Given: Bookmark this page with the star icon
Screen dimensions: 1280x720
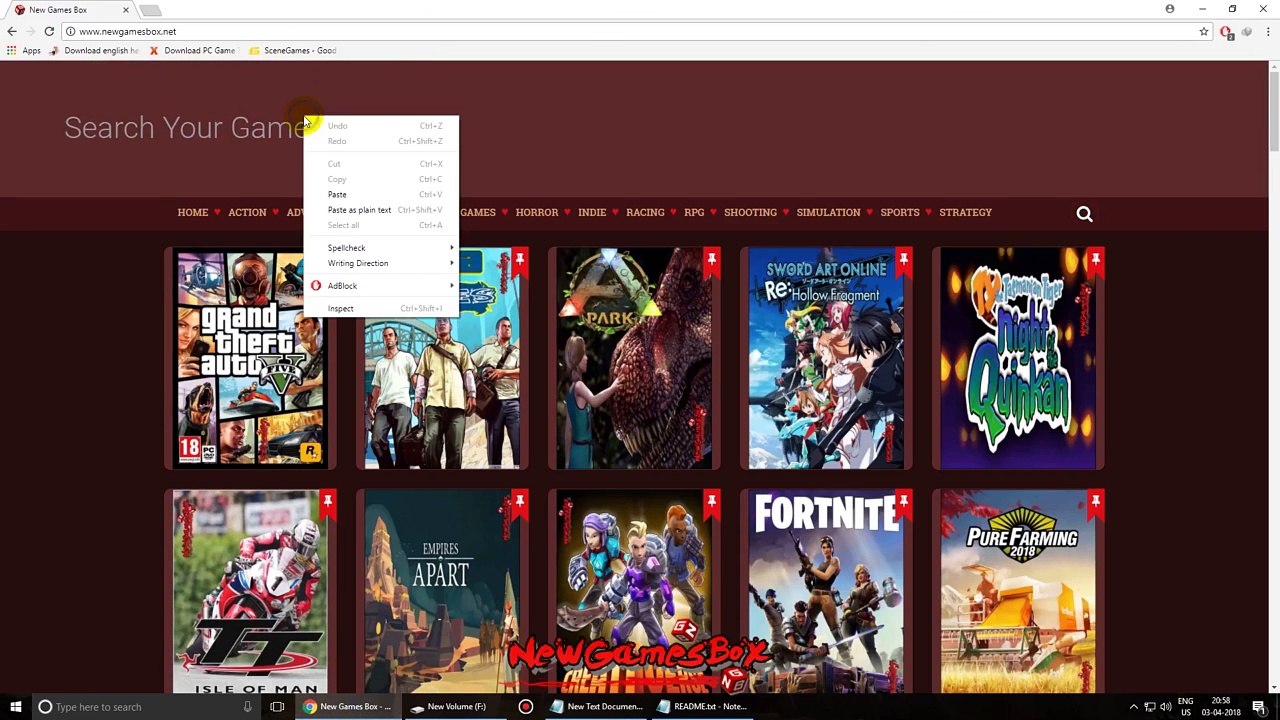Looking at the screenshot, I should pyautogui.click(x=1204, y=31).
